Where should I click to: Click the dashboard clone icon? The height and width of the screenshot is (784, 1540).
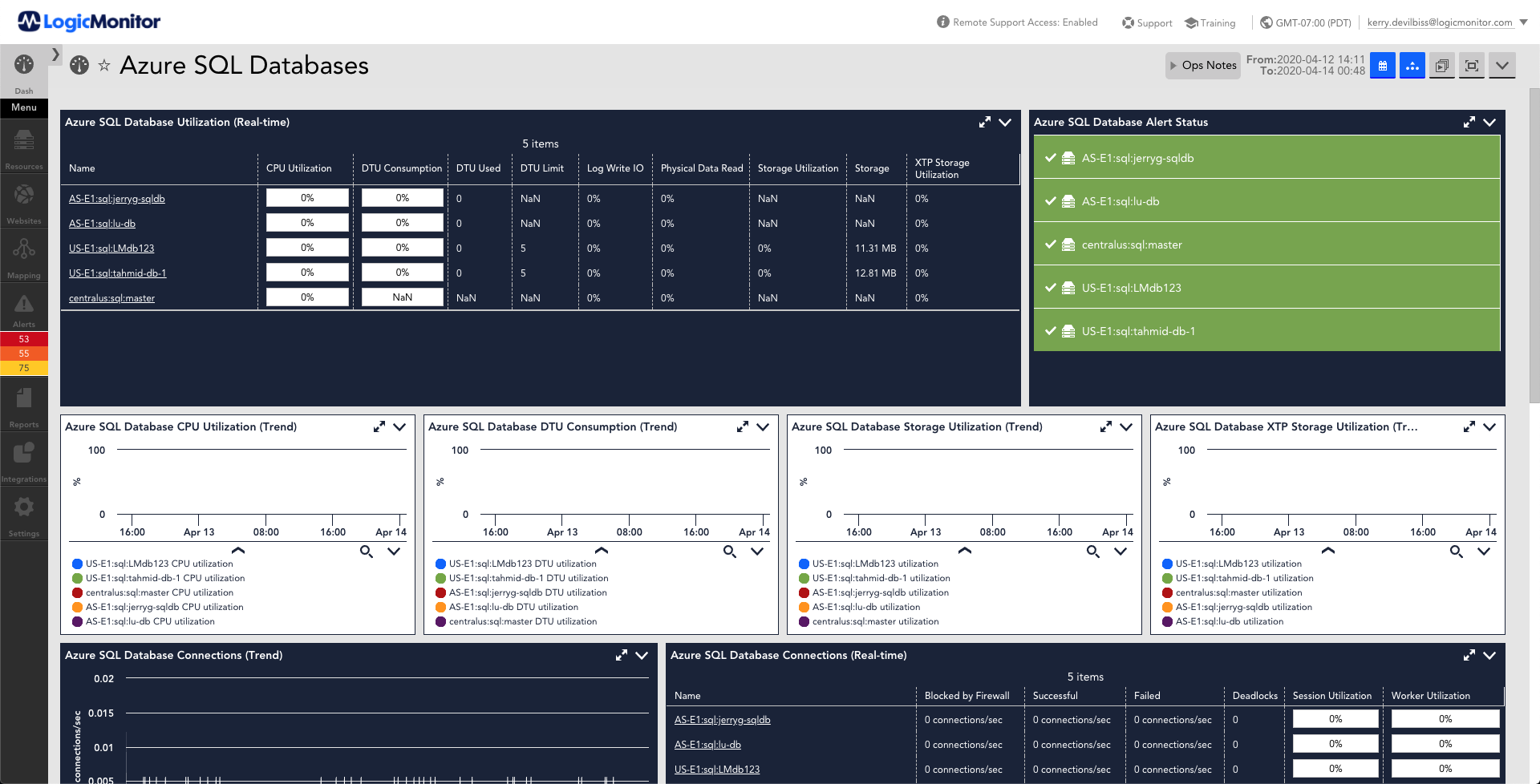pyautogui.click(x=1441, y=66)
